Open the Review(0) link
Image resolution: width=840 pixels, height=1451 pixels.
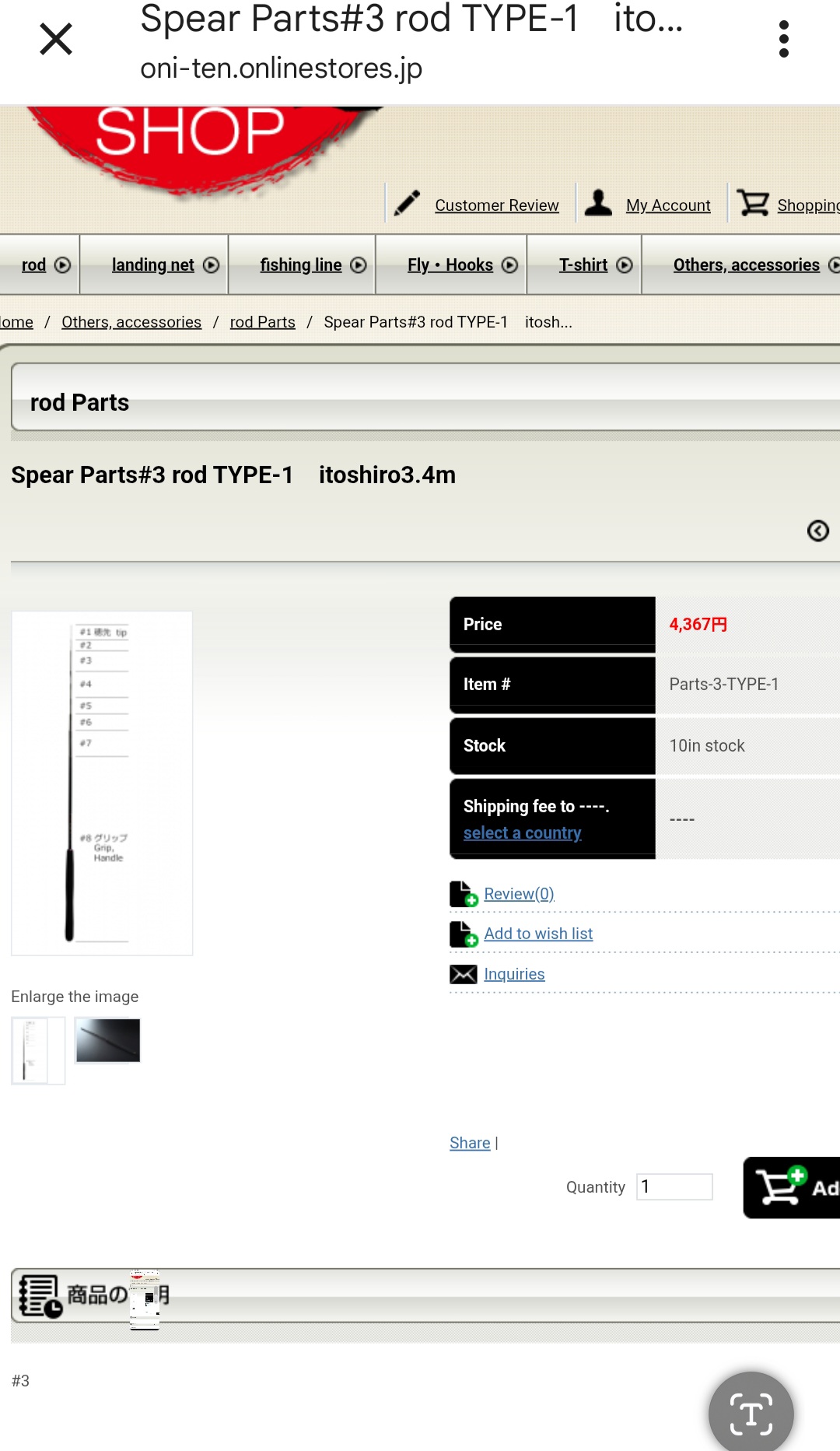519,894
